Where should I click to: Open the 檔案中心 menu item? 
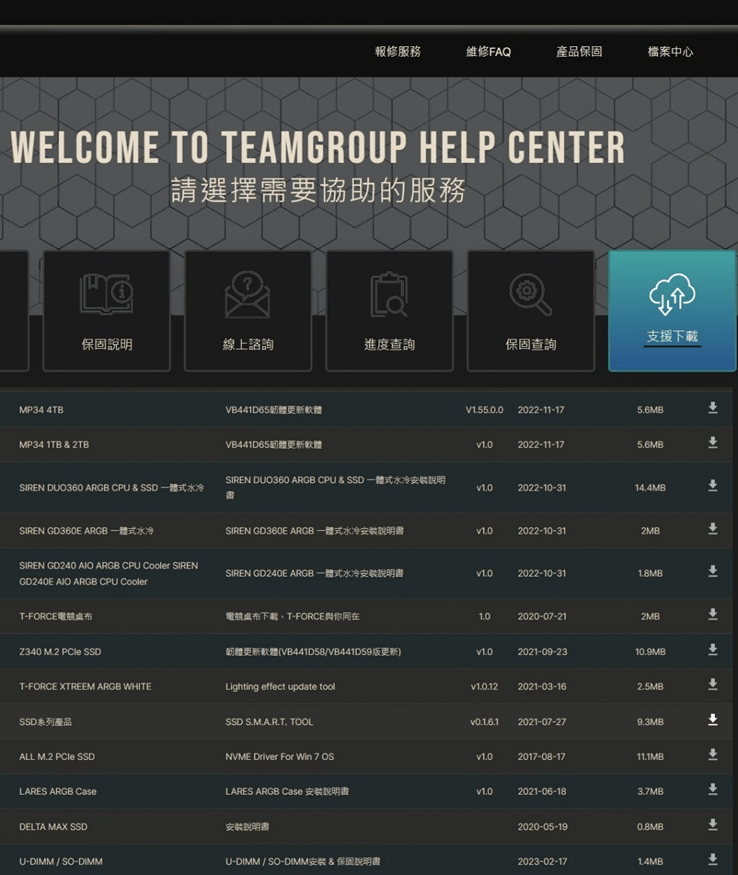(670, 52)
